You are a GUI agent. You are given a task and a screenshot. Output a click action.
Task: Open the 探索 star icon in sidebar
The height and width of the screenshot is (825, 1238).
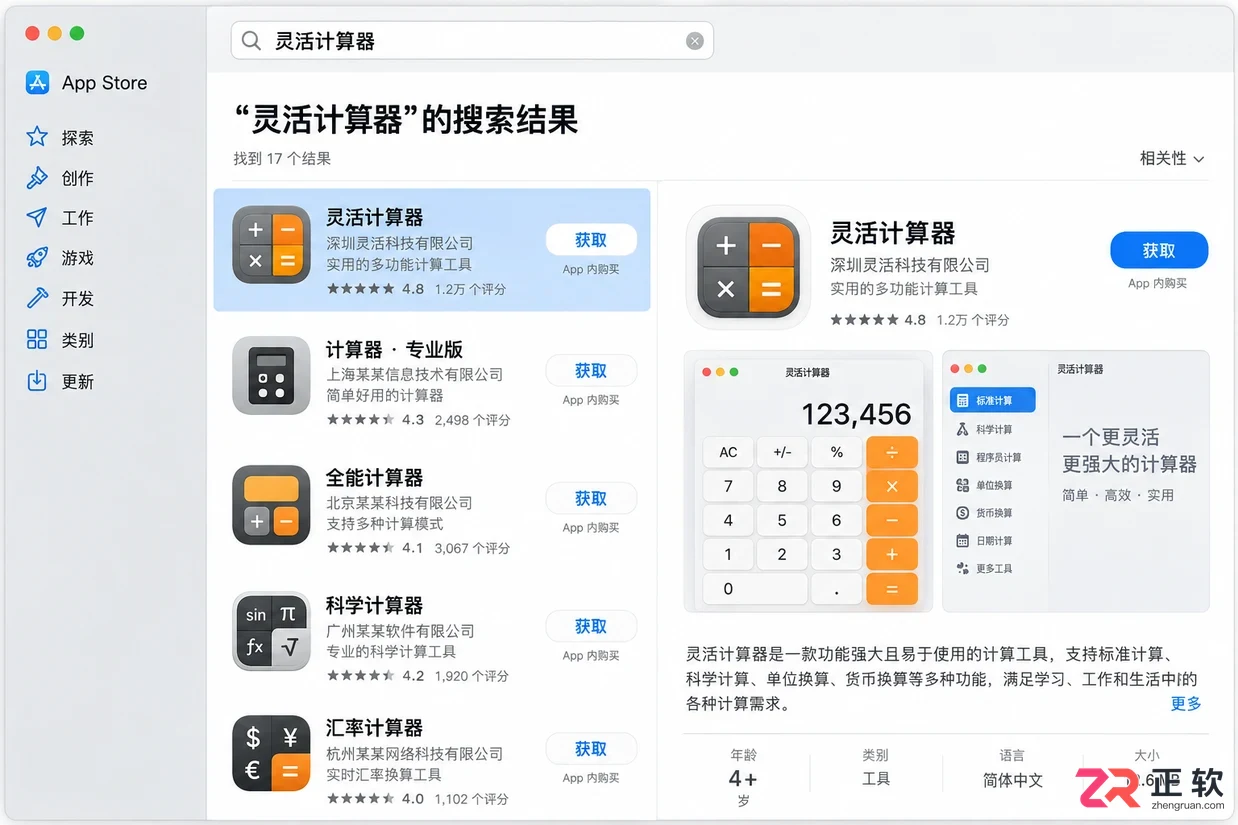point(37,137)
